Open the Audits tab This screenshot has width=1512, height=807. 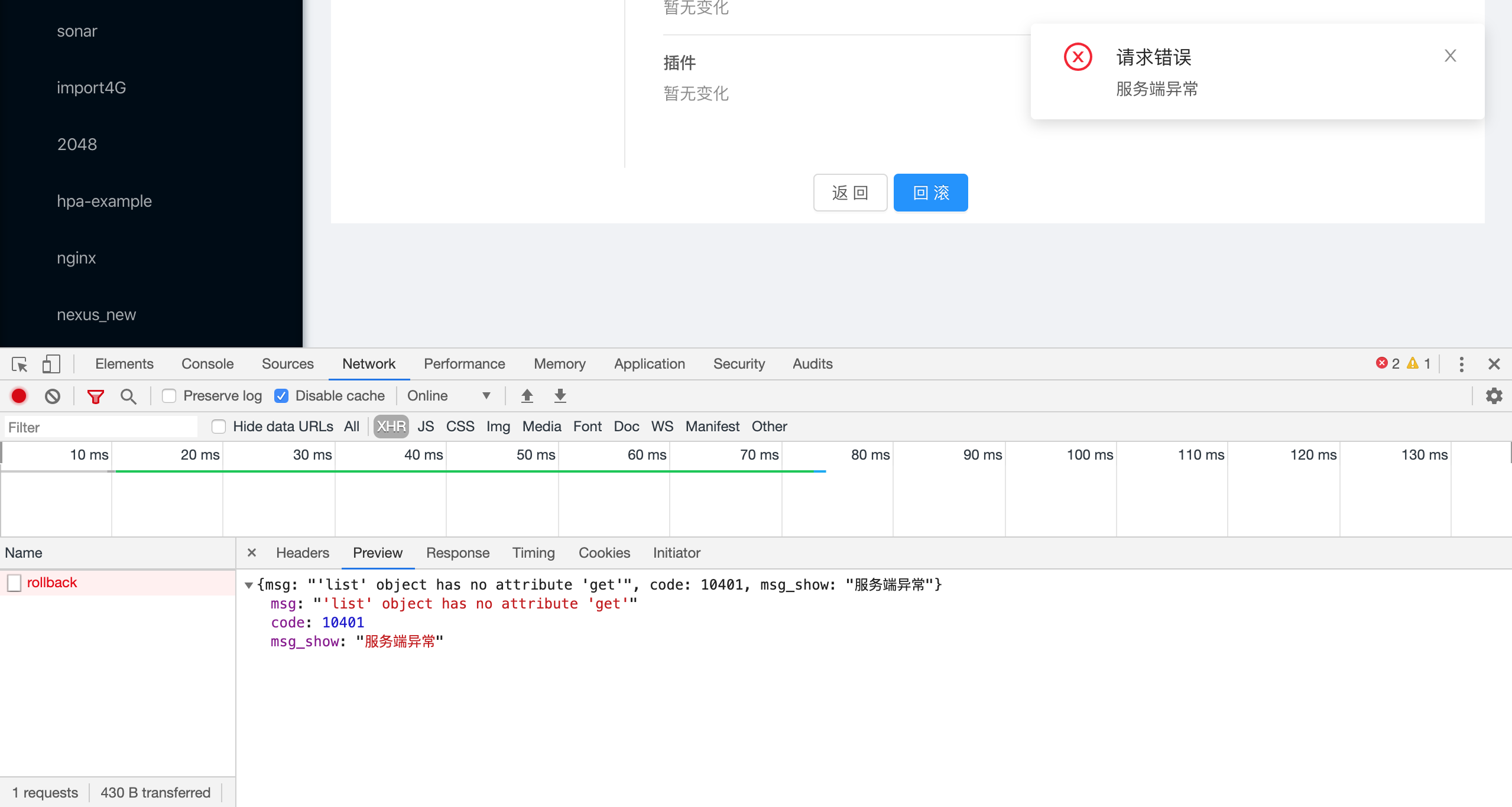point(813,364)
